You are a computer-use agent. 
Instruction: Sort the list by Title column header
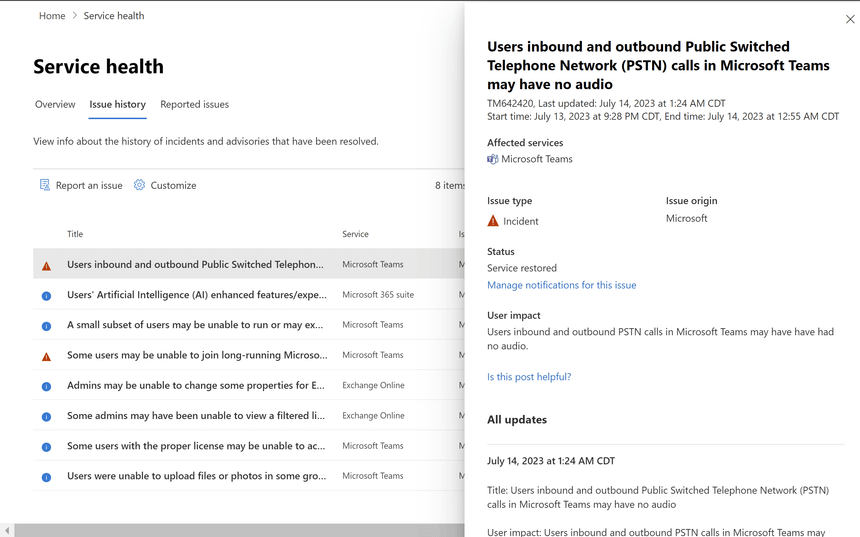coord(75,234)
